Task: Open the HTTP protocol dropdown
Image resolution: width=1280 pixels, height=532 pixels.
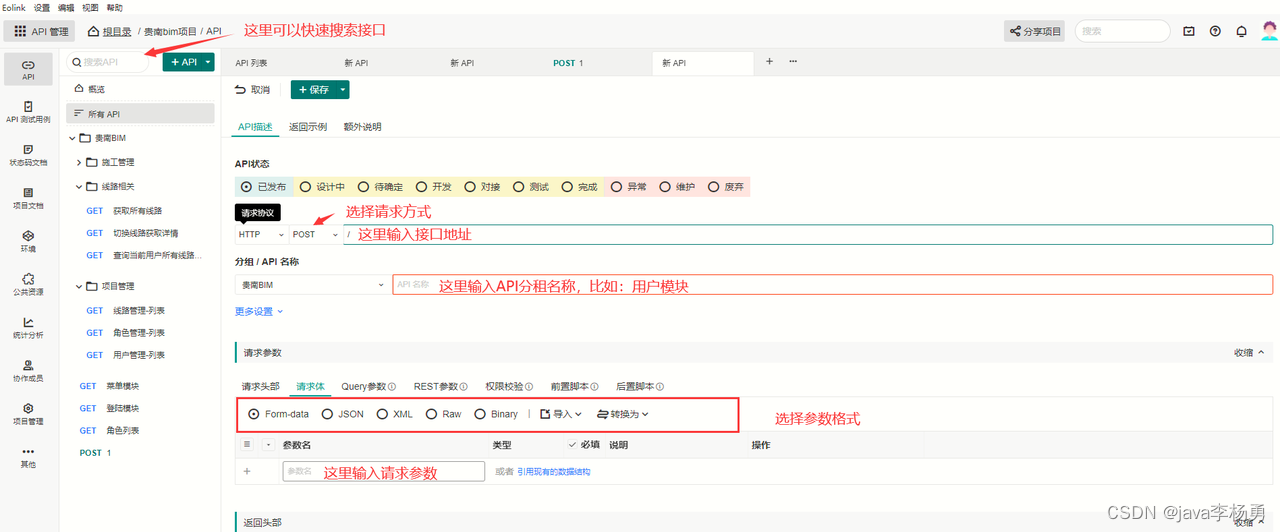Action: coord(261,234)
